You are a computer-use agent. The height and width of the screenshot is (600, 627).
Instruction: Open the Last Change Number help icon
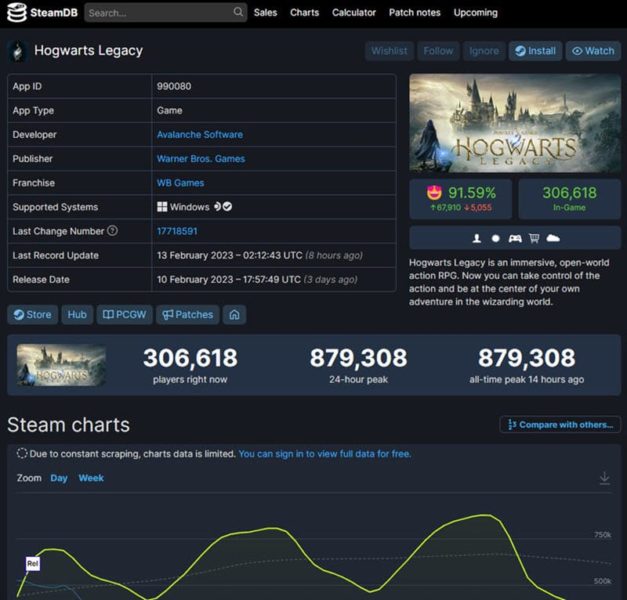(x=113, y=231)
